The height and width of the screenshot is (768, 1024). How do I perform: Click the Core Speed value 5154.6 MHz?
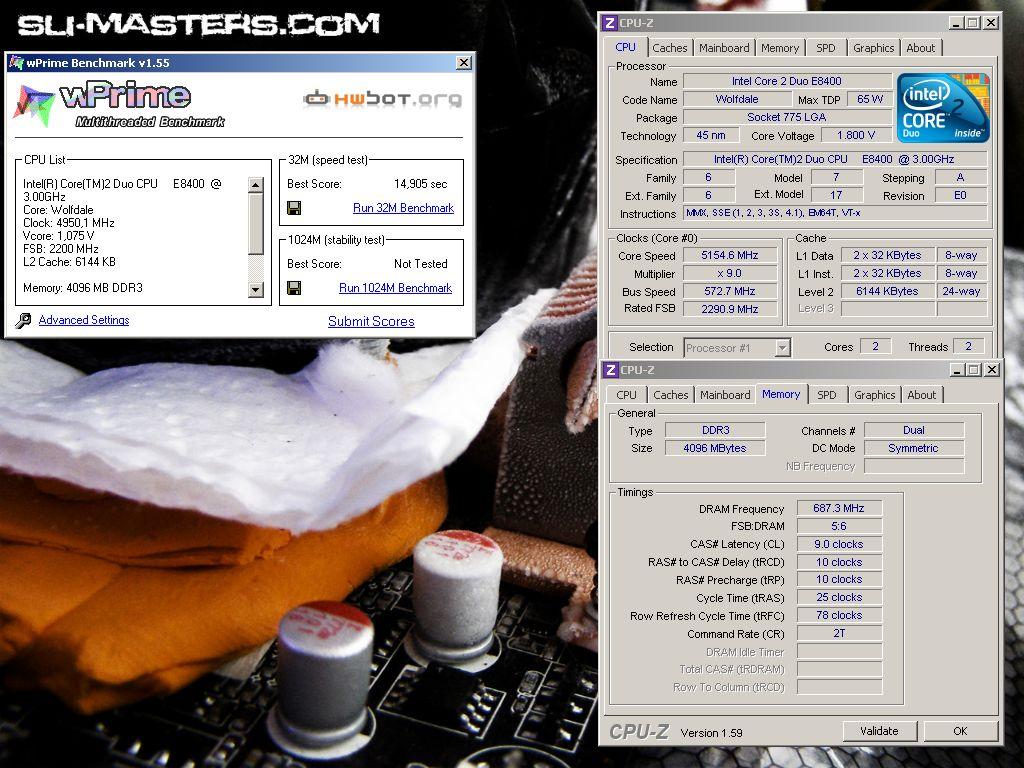pyautogui.click(x=729, y=255)
